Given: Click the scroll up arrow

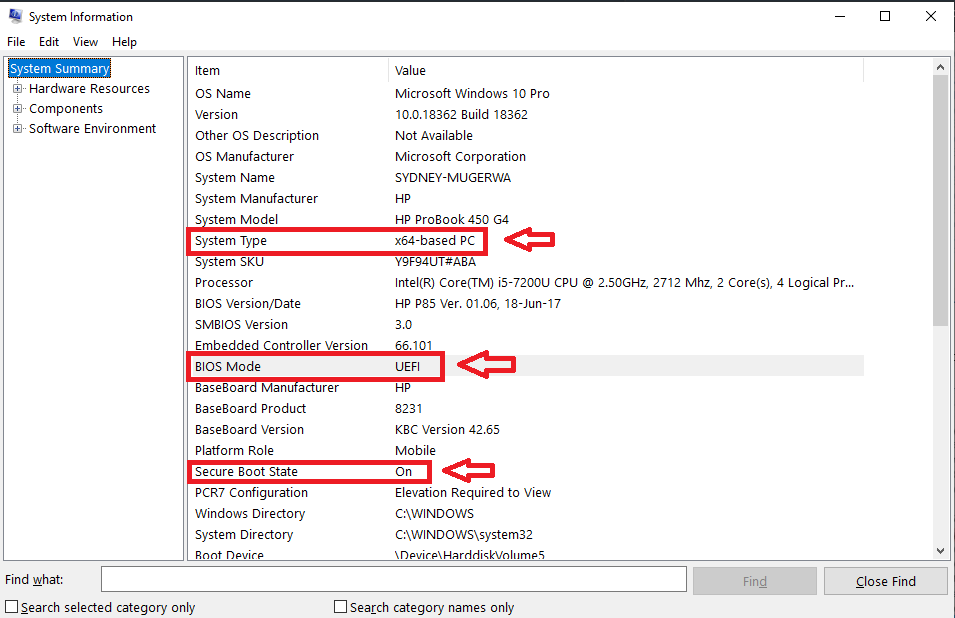Looking at the screenshot, I should tap(940, 67).
